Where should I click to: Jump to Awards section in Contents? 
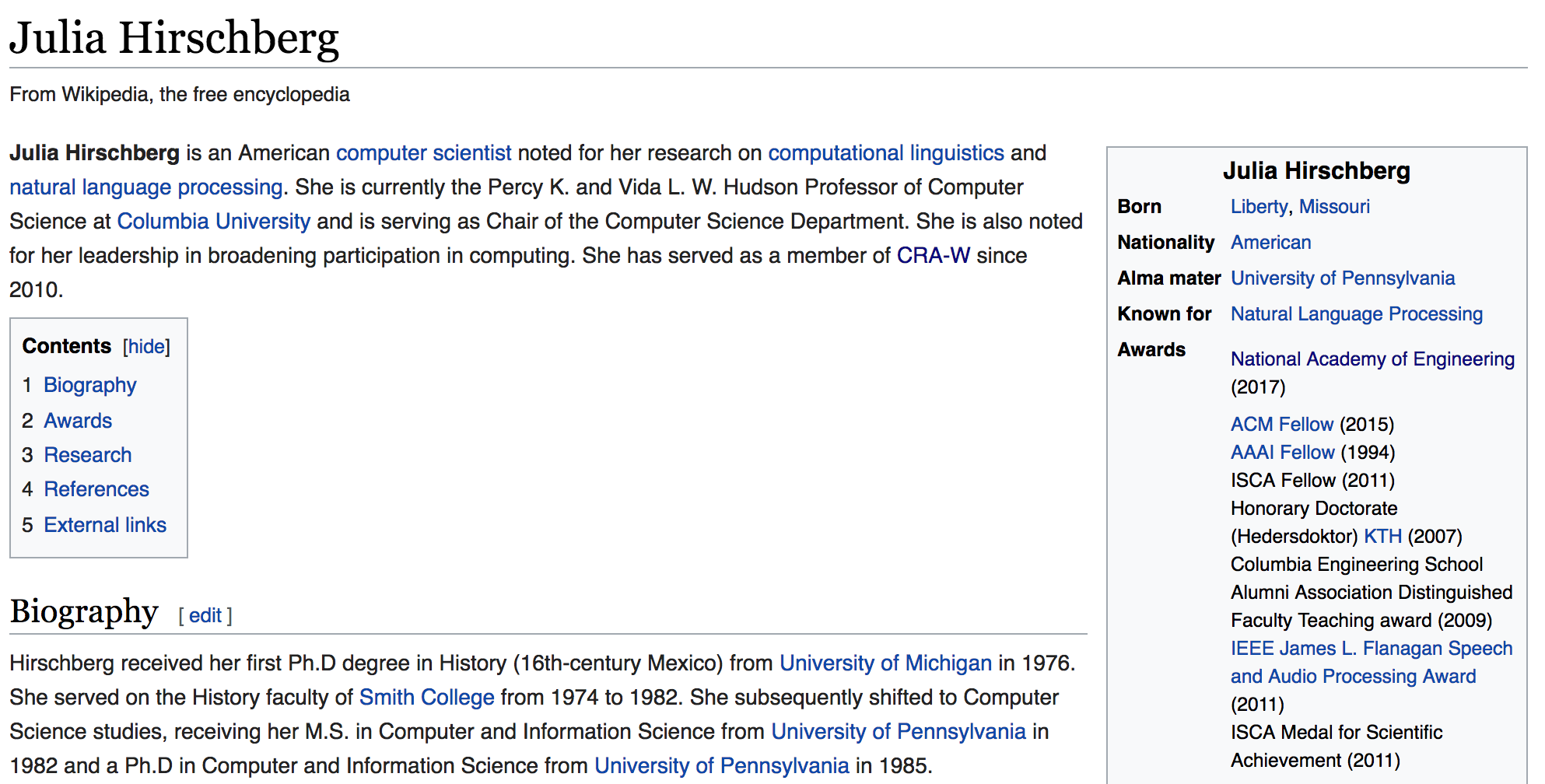click(78, 421)
